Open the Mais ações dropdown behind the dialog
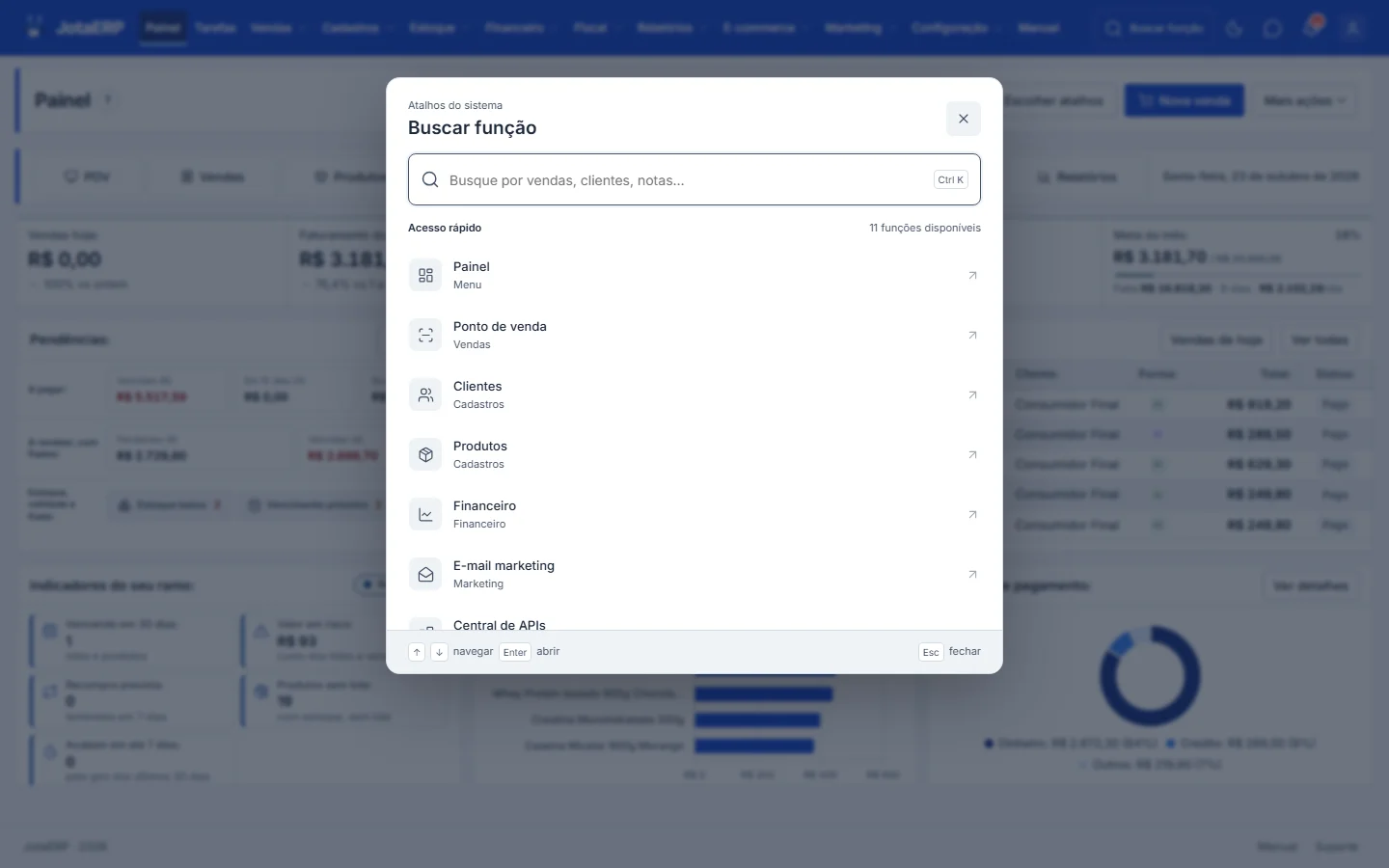The height and width of the screenshot is (868, 1389). (x=1305, y=100)
